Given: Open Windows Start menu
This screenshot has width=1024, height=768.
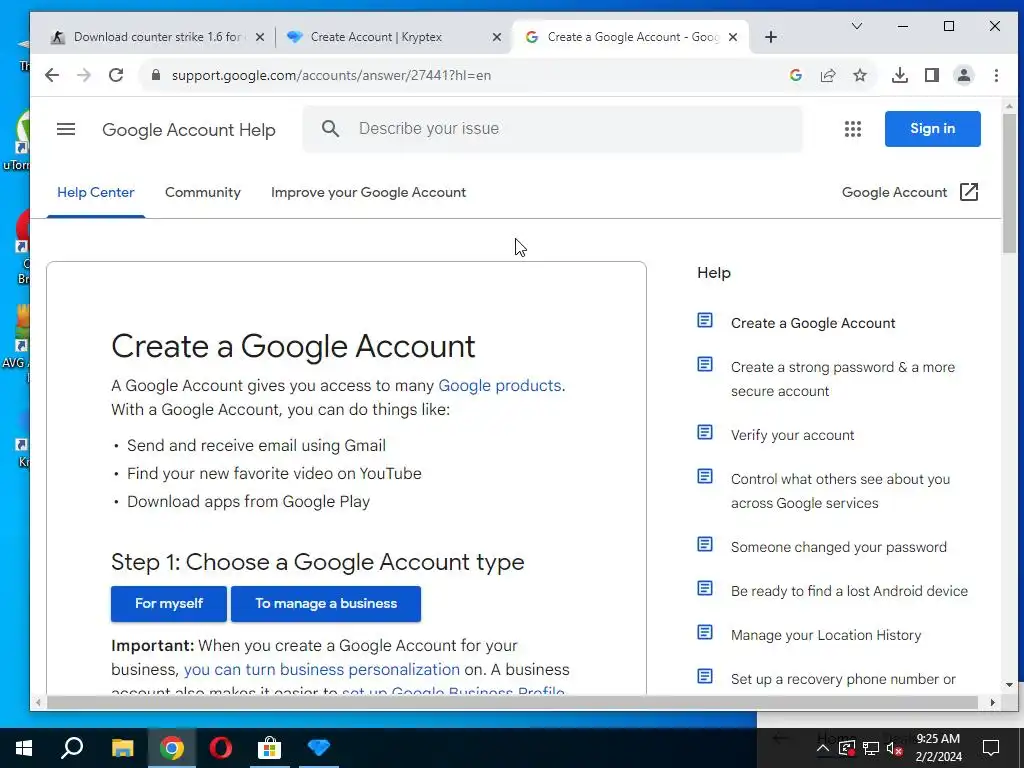Looking at the screenshot, I should pos(24,748).
